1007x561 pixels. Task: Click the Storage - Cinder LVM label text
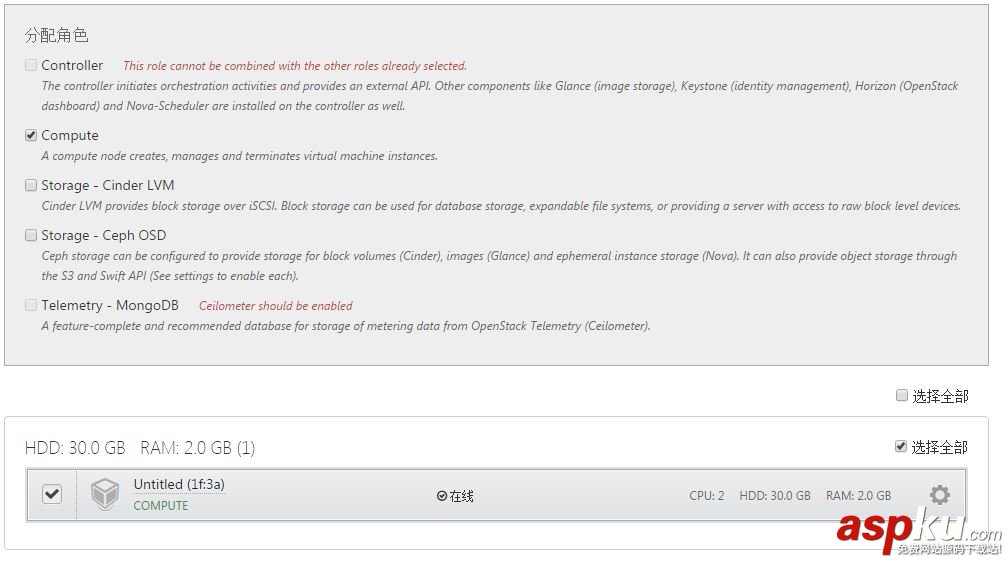coord(108,185)
